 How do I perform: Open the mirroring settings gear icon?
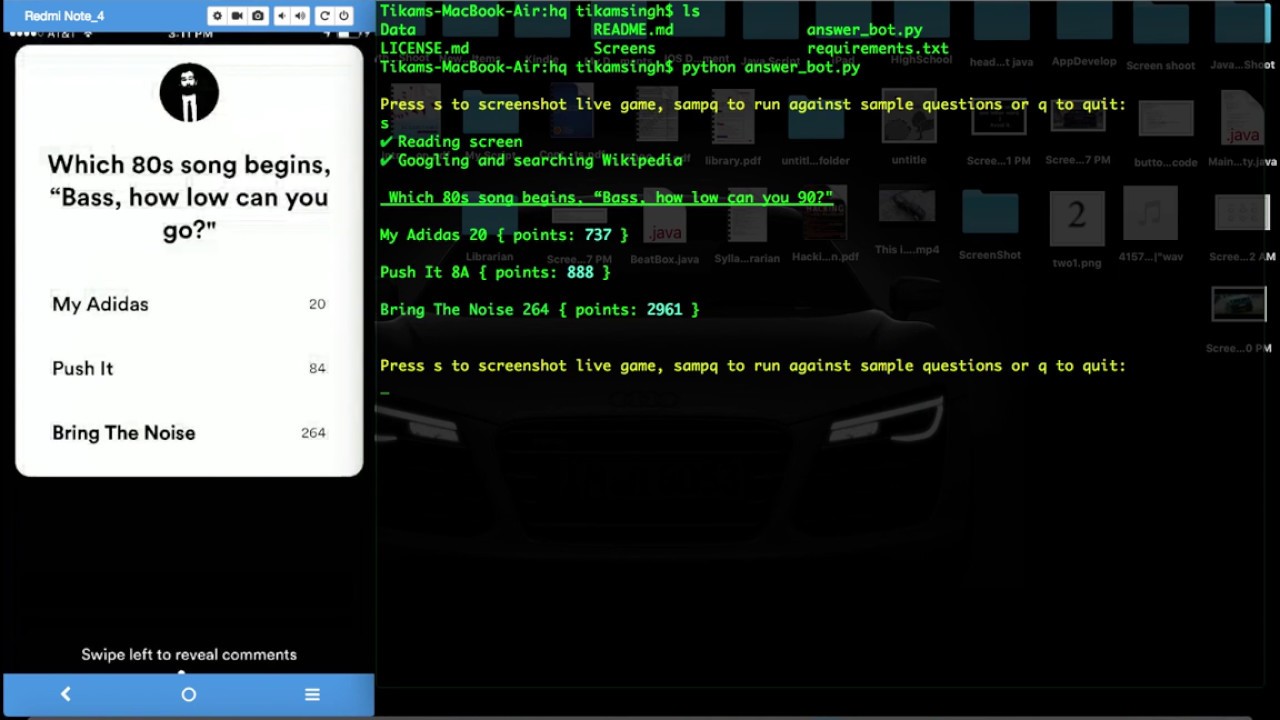click(x=217, y=16)
